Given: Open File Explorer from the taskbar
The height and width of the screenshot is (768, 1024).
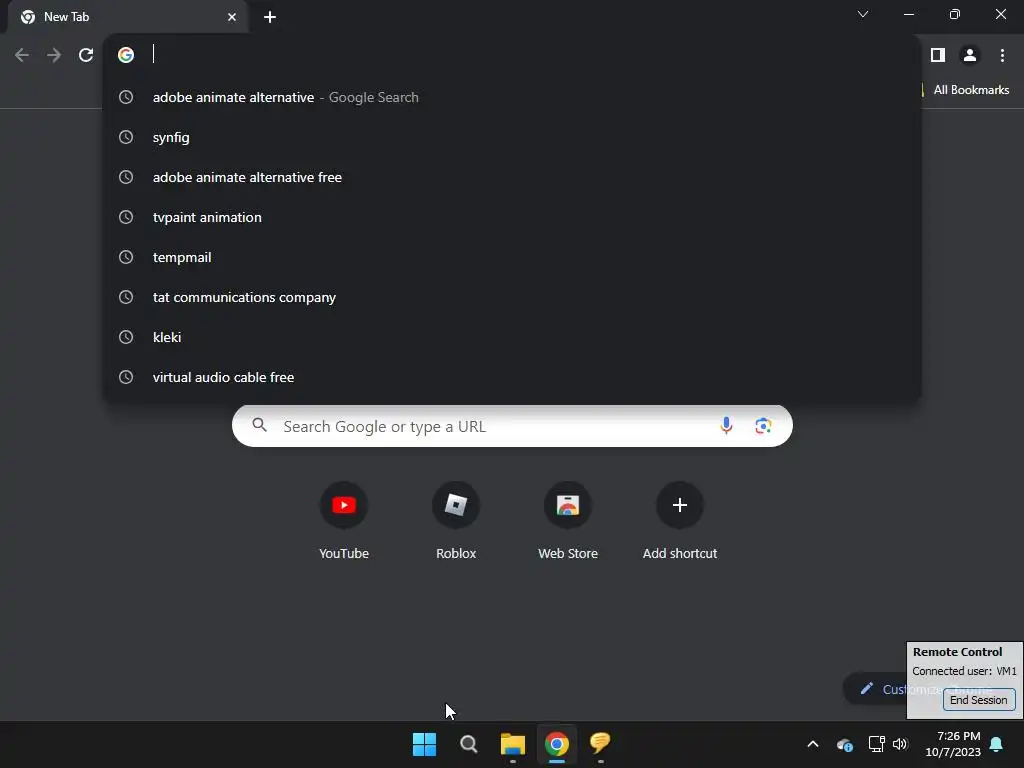Looking at the screenshot, I should coord(513,744).
